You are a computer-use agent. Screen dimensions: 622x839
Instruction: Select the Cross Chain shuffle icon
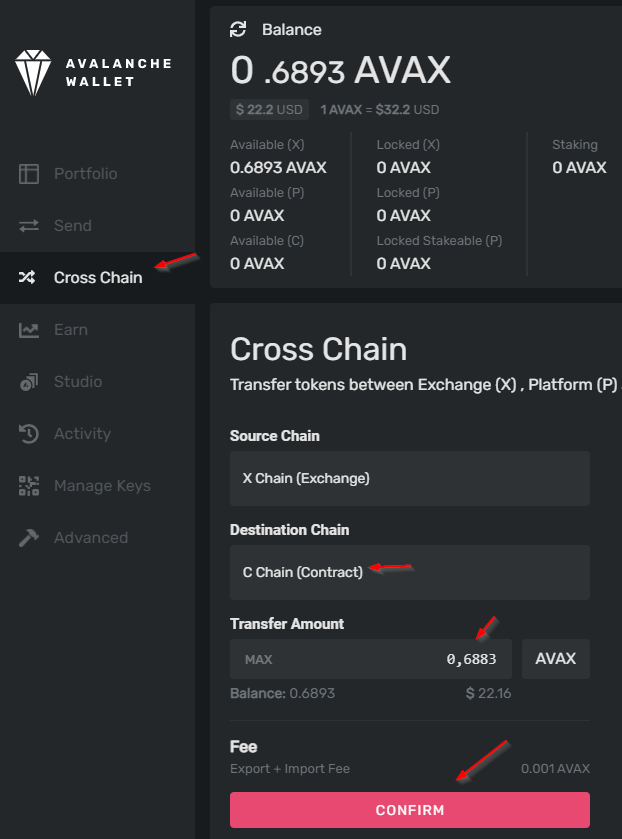29,278
